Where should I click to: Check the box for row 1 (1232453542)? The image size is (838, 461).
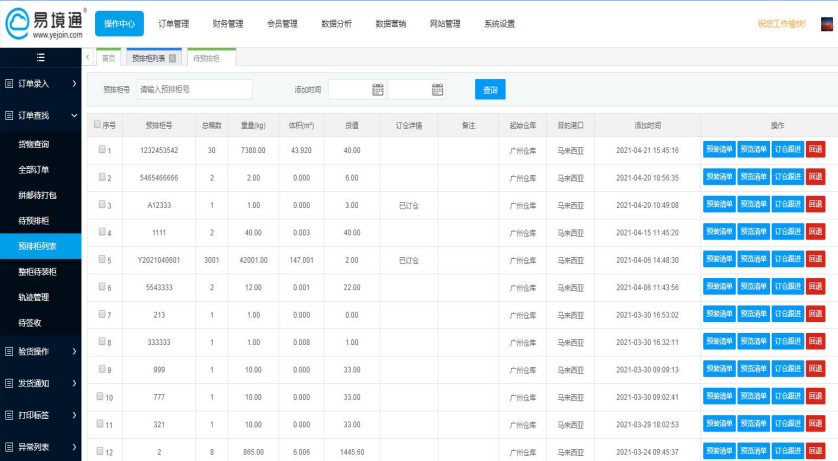(102, 150)
